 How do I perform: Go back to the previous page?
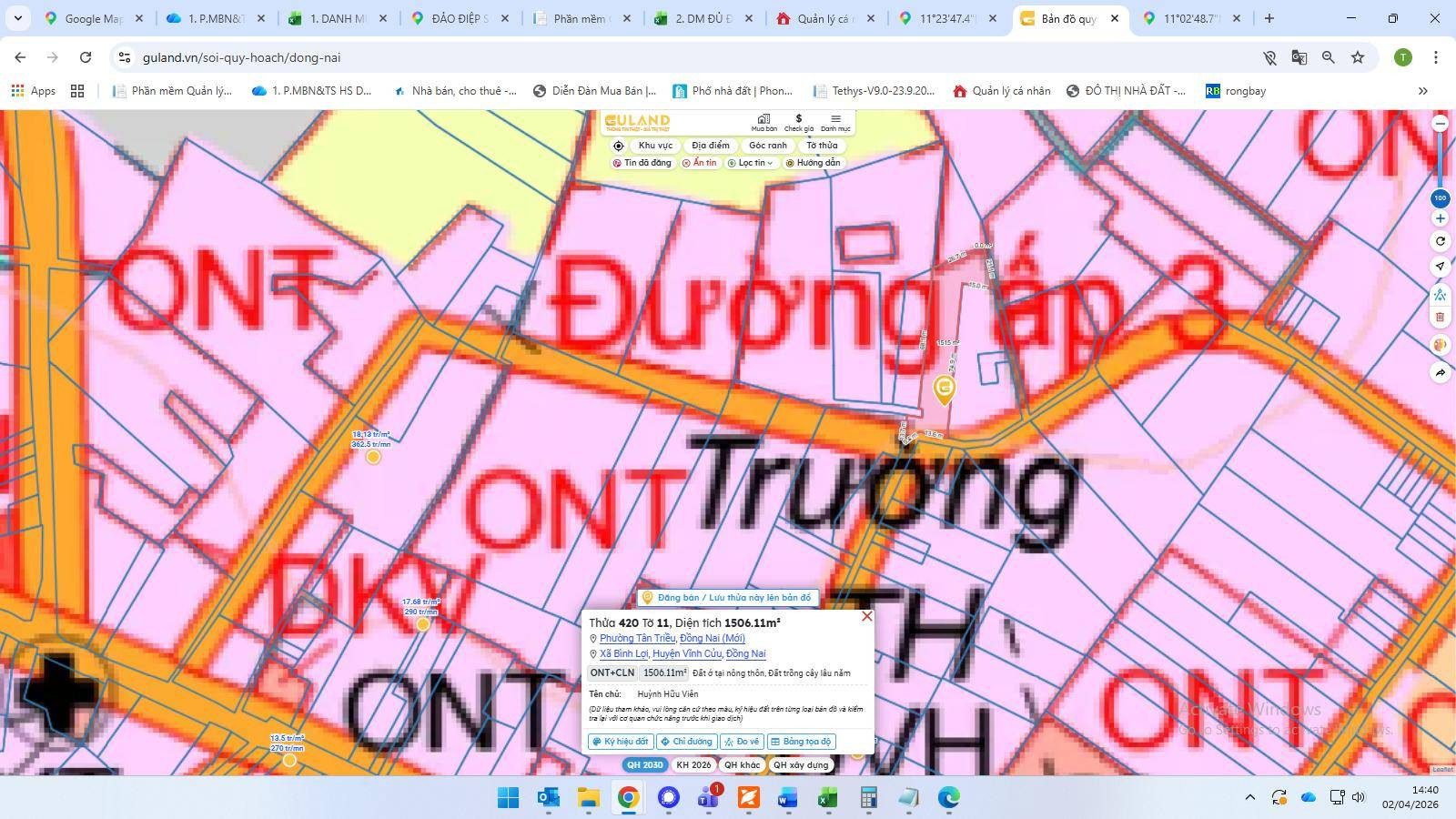20,57
